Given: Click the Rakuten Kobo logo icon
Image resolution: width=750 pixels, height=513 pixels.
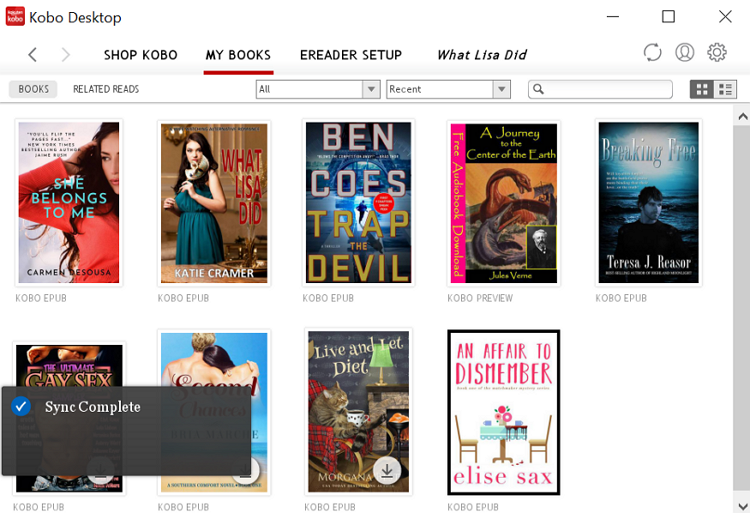Looking at the screenshot, I should coord(15,17).
